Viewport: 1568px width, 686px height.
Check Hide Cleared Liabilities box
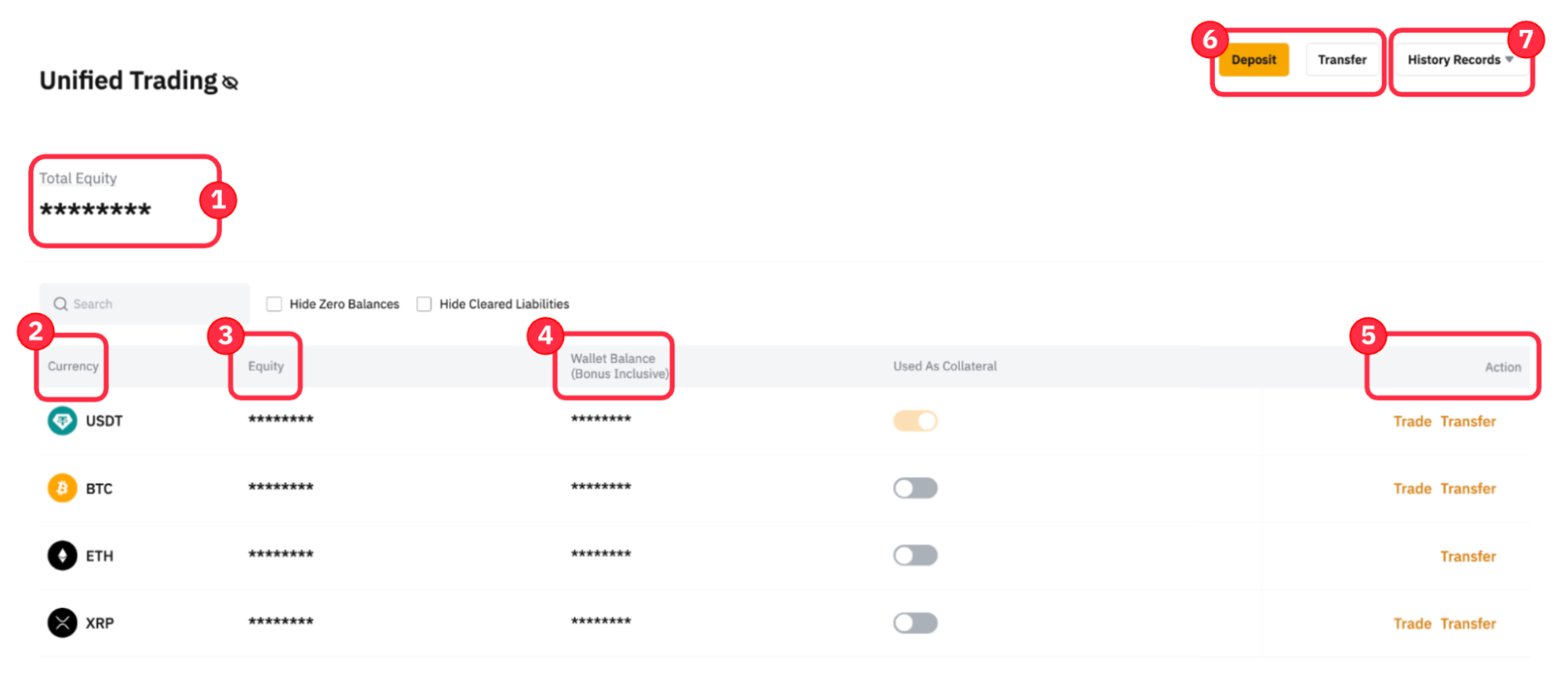pyautogui.click(x=424, y=304)
